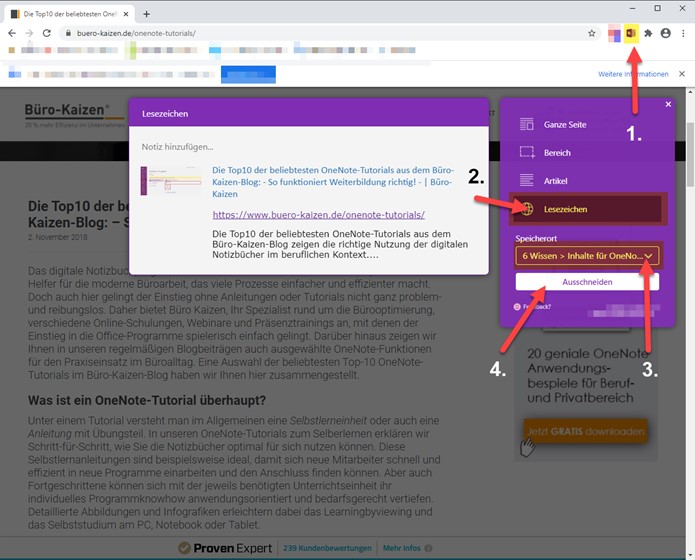Open a new tab with the plus icon
Screen dimensions: 695x560
click(x=146, y=14)
